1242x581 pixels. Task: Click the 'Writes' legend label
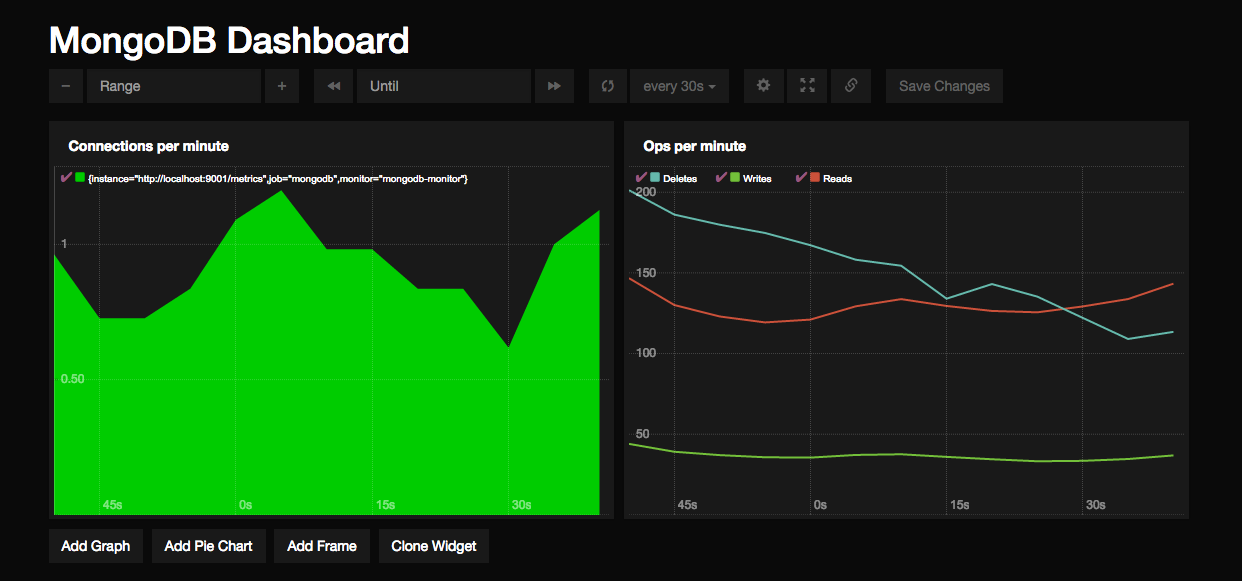click(x=757, y=178)
